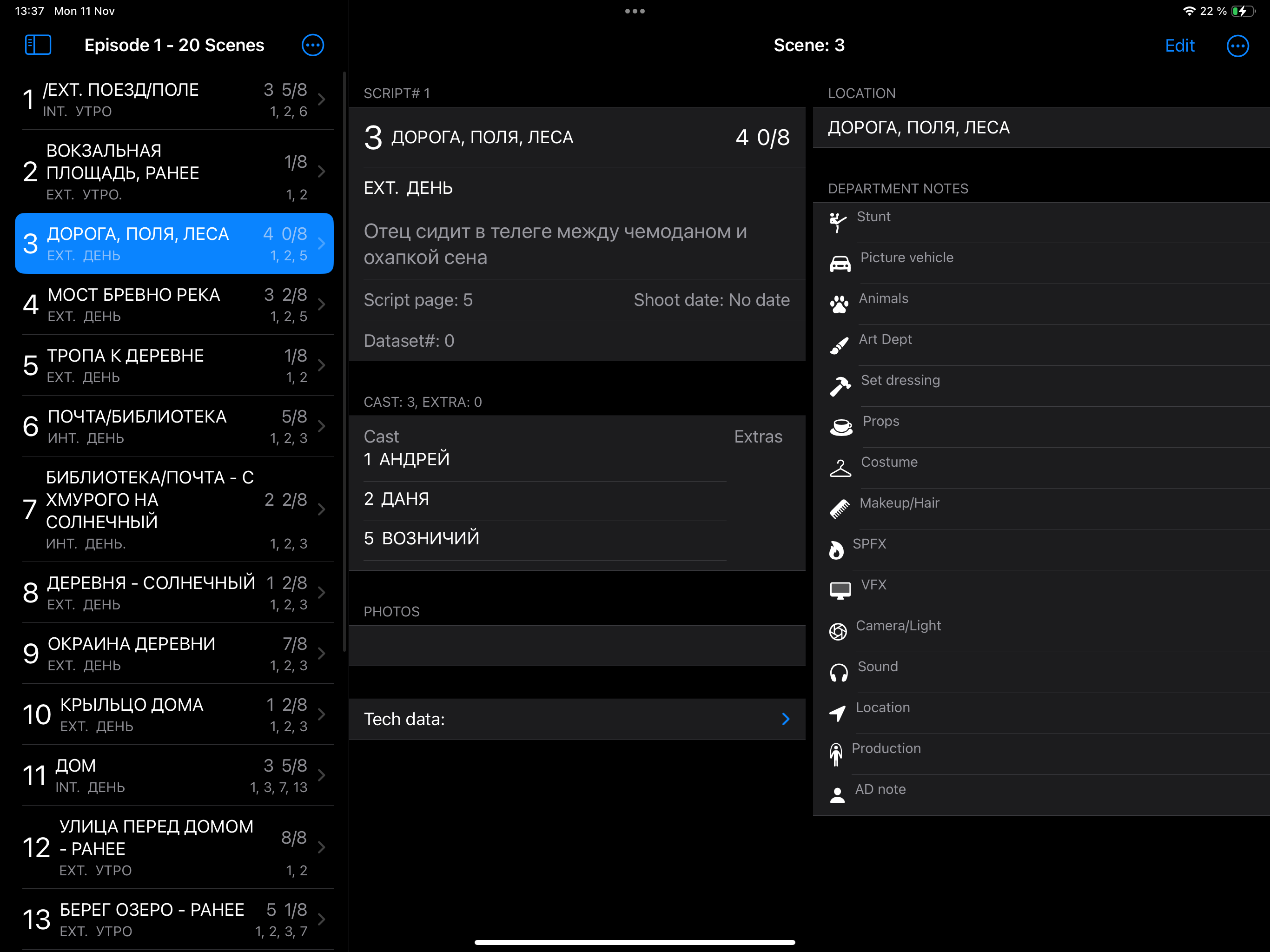
Task: Tap the ДОРОГА, ПОЛЯ, ЛЕСА location field
Action: (x=1041, y=127)
